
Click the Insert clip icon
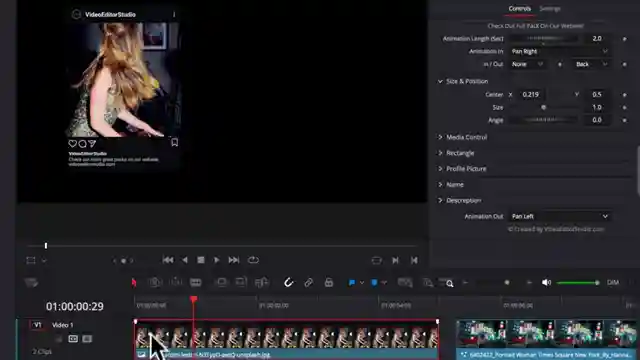pos(221,282)
